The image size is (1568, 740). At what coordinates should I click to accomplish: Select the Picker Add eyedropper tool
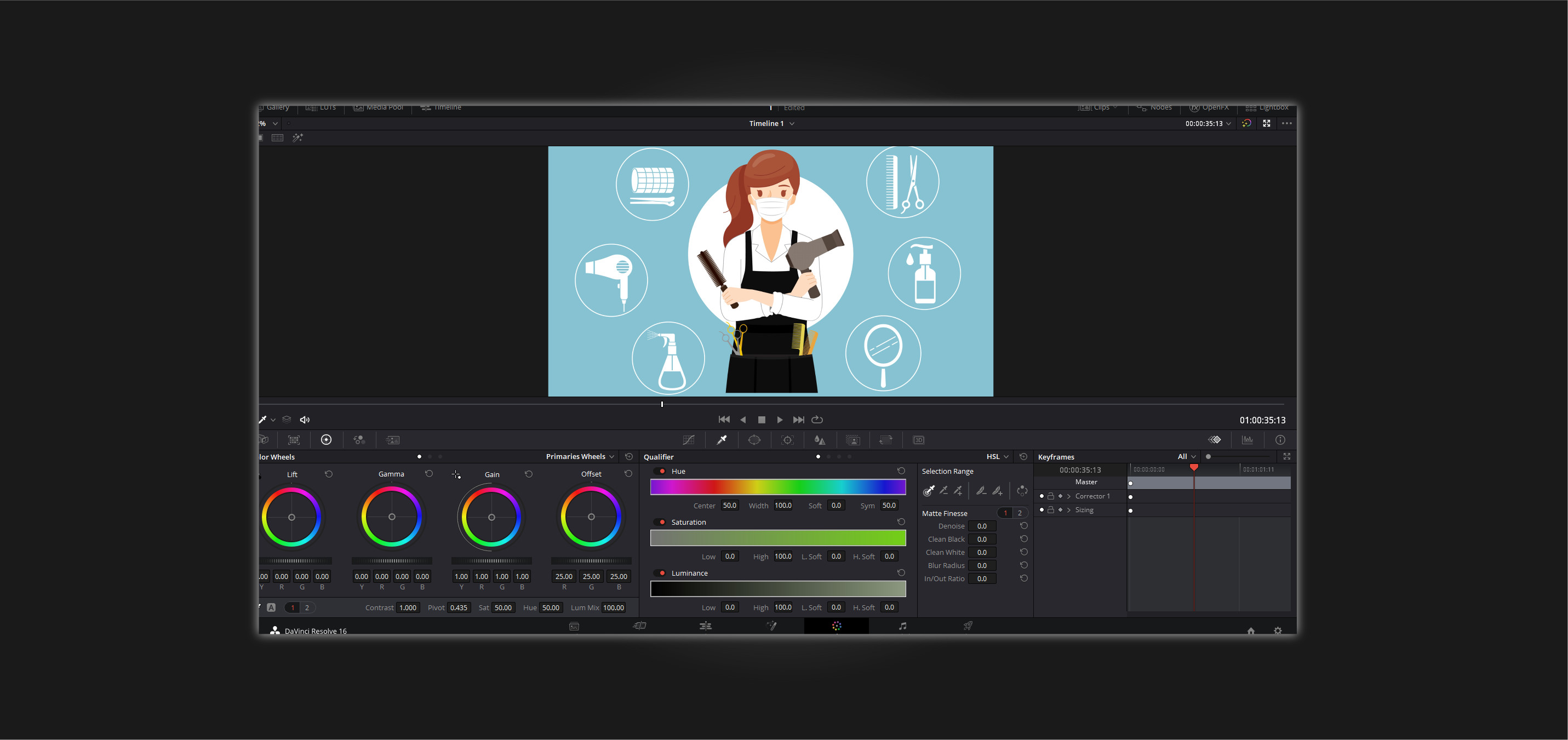point(958,490)
